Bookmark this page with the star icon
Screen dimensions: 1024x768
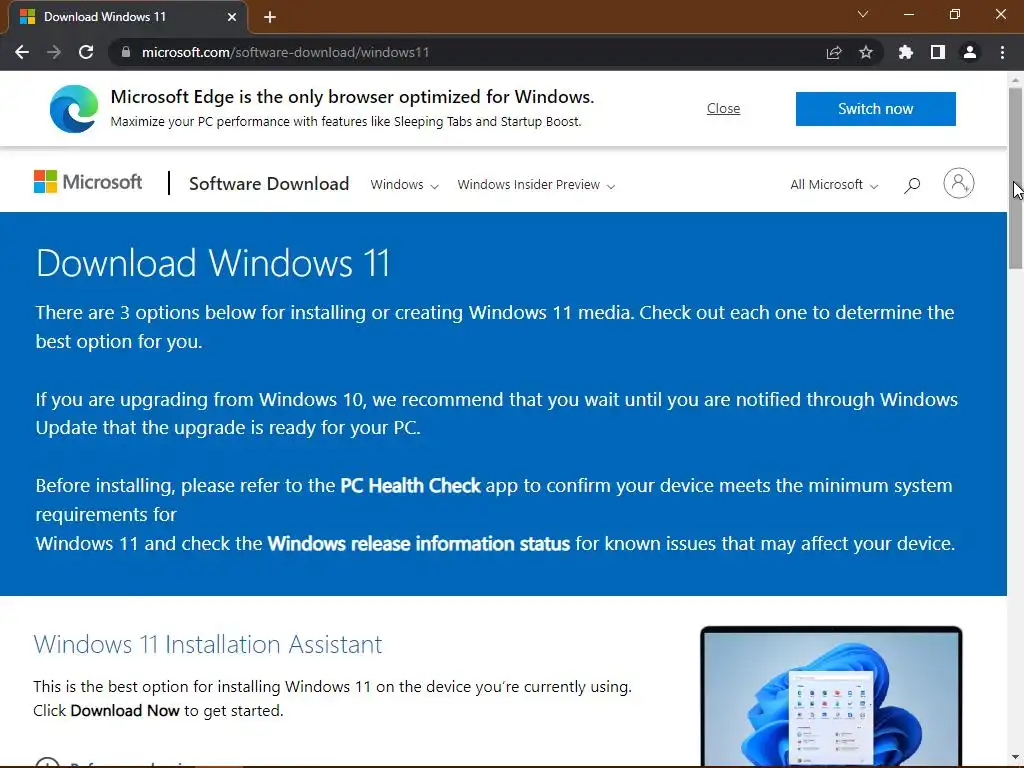click(866, 52)
